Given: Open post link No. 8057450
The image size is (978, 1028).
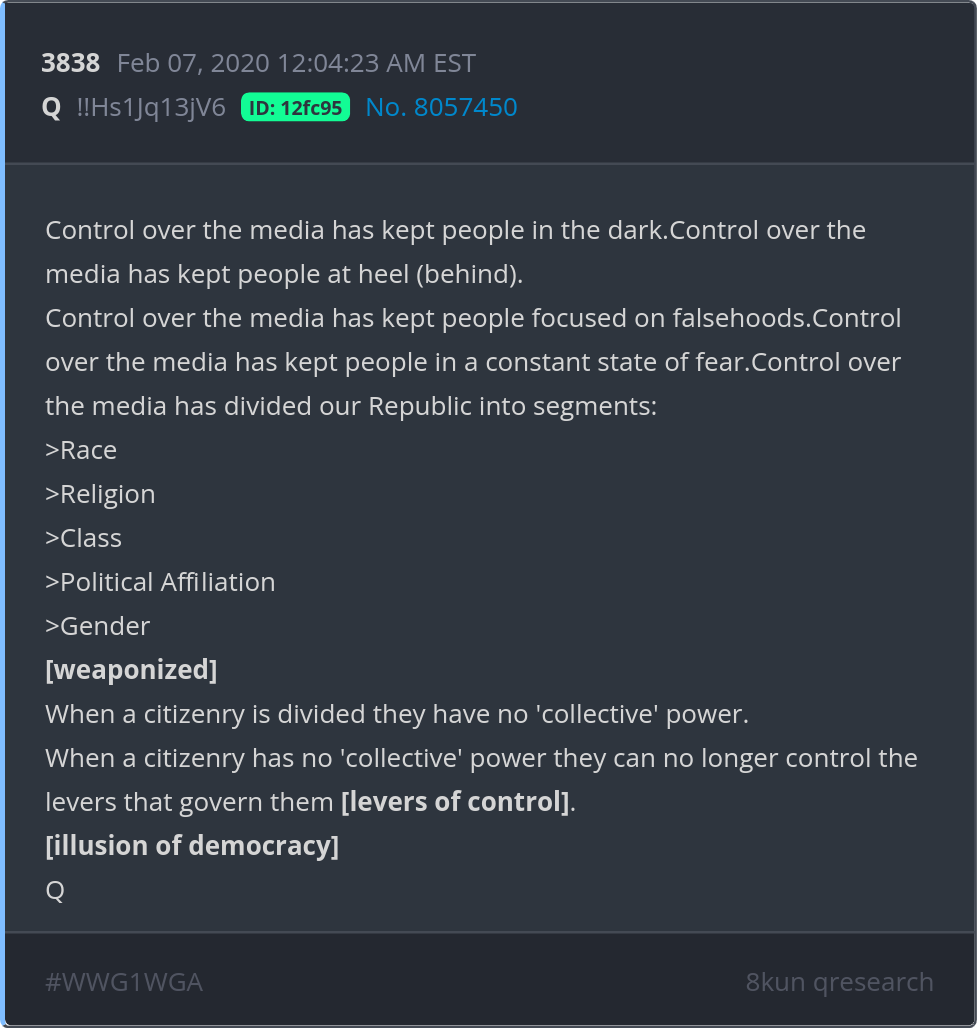Looking at the screenshot, I should (x=441, y=107).
